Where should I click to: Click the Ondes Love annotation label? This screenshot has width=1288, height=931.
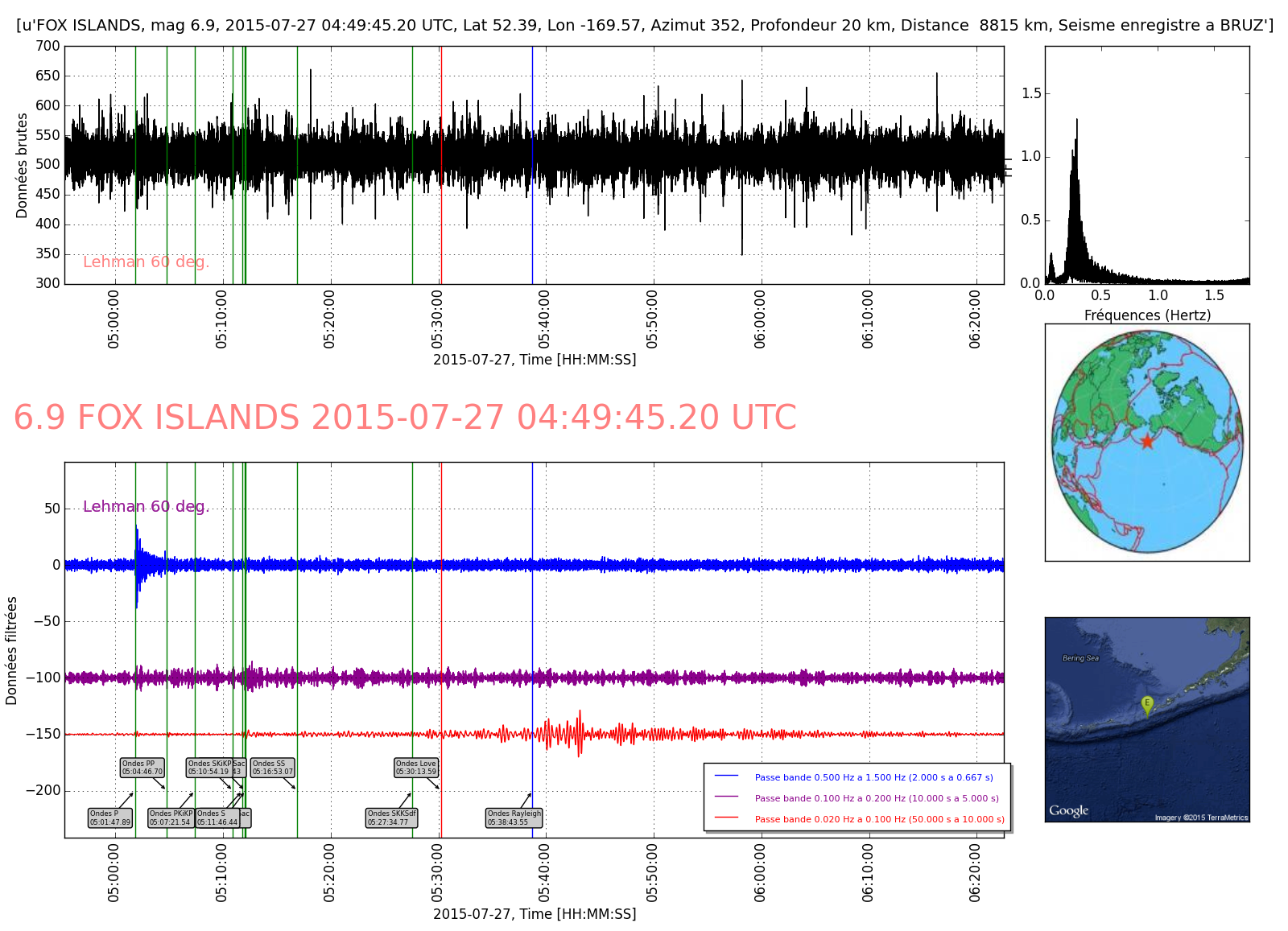pos(416,768)
